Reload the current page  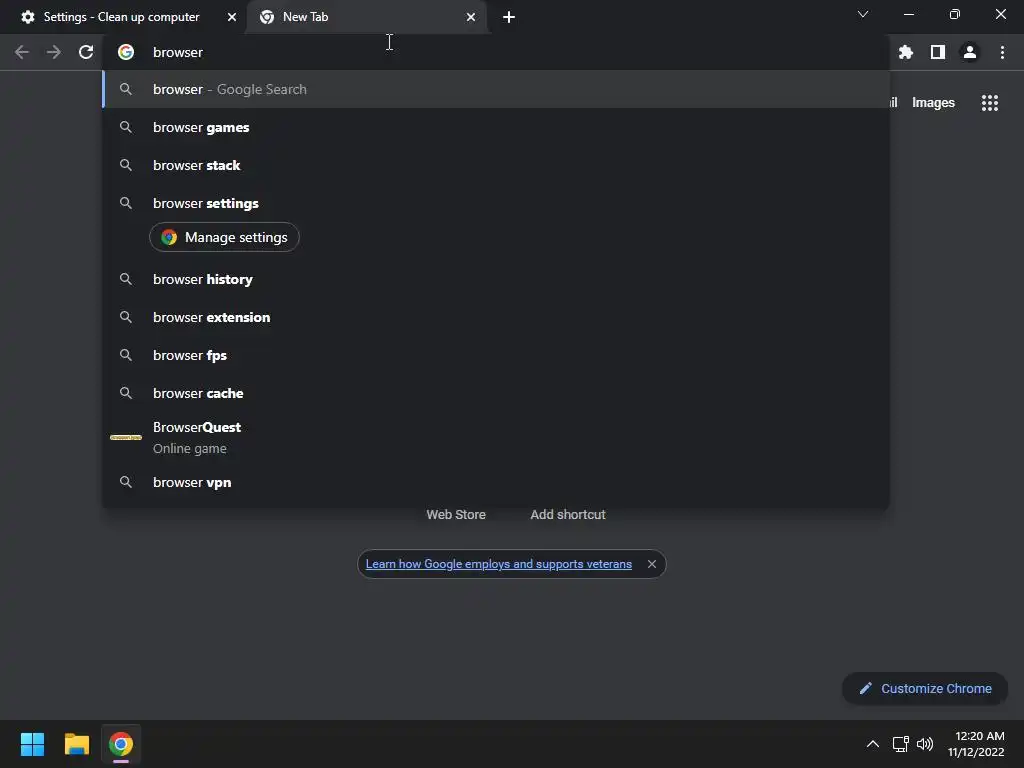coord(86,52)
